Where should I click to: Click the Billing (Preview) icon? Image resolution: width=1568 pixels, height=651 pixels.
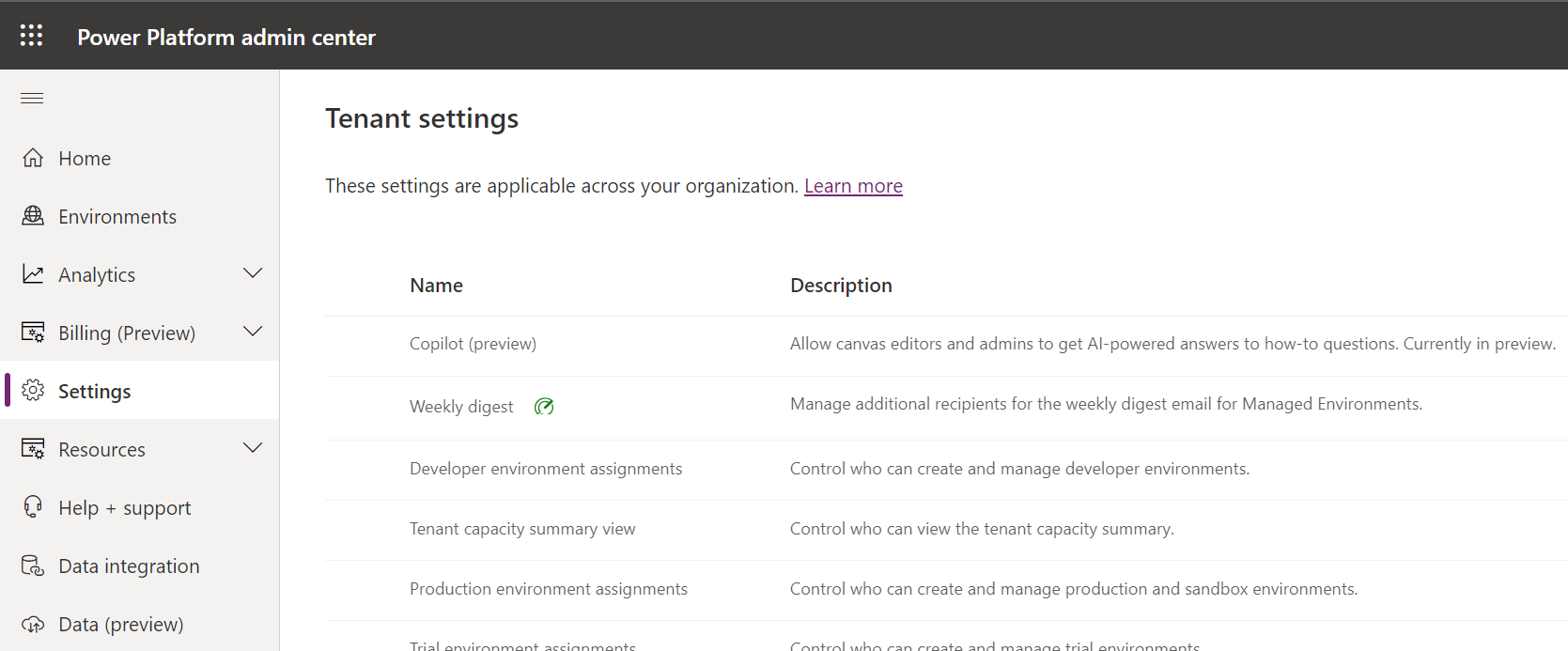(33, 333)
